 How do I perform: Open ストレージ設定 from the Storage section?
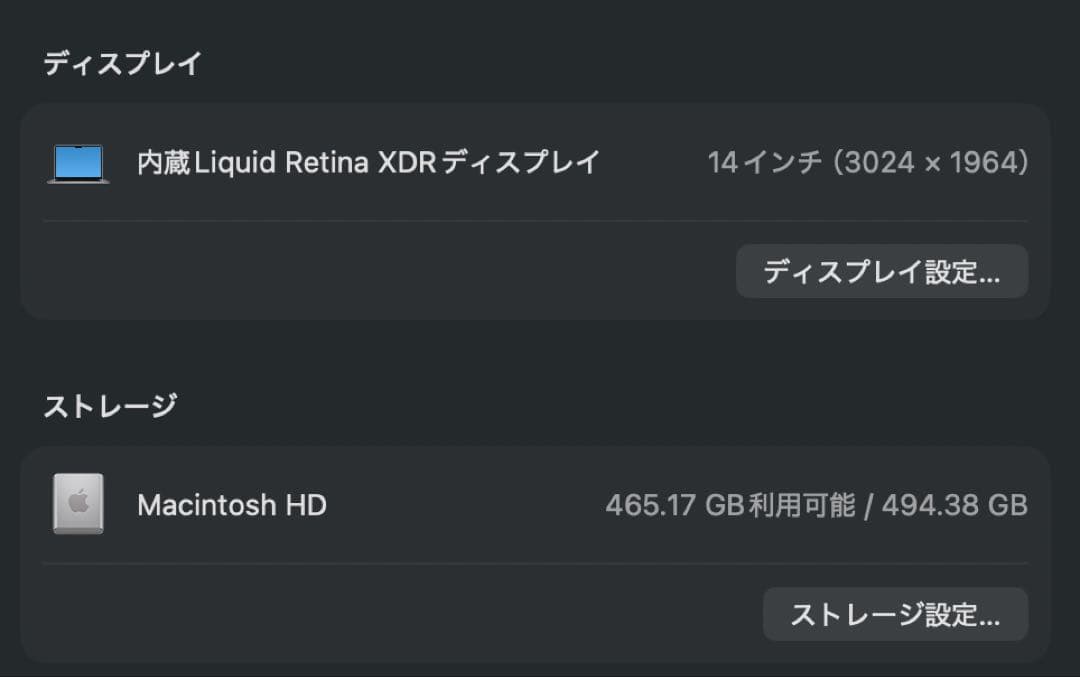pyautogui.click(x=895, y=614)
